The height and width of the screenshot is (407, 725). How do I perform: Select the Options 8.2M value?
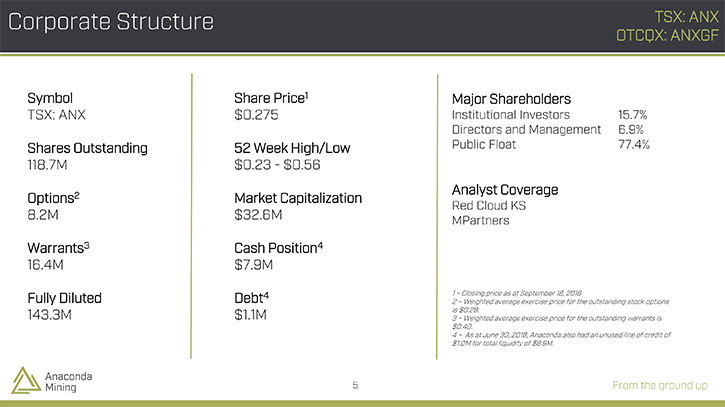[x=43, y=215]
